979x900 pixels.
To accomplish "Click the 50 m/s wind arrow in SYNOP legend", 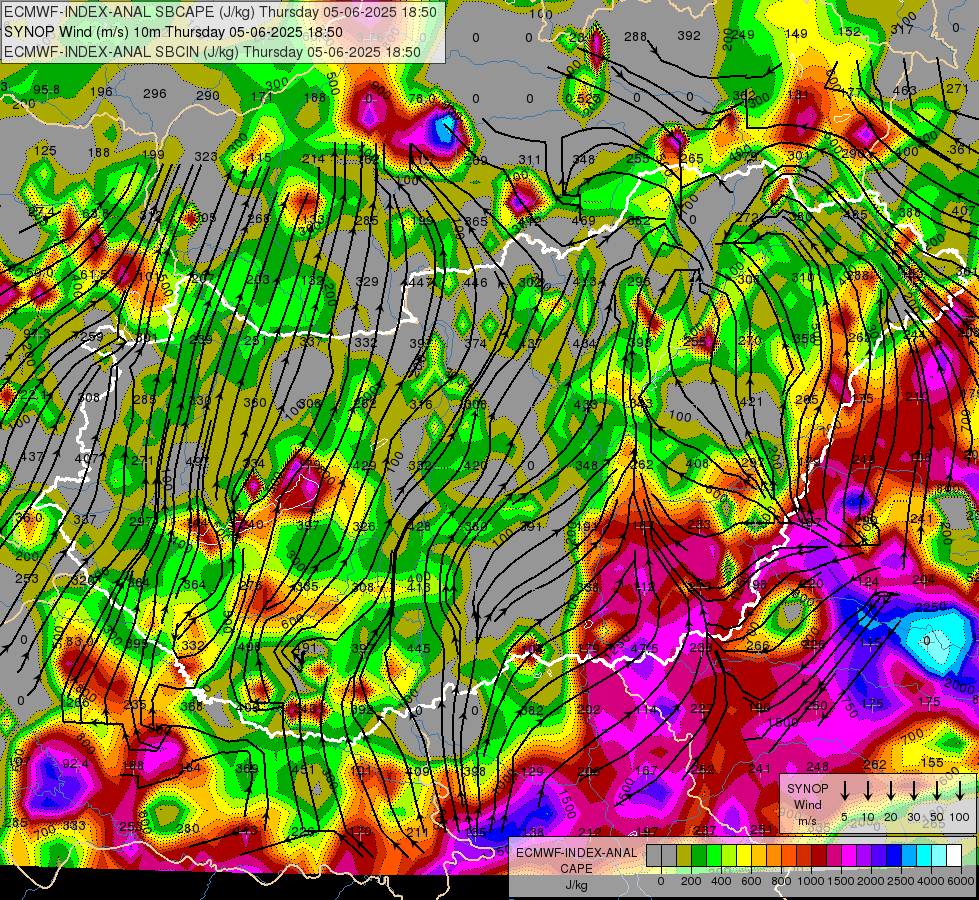I will pyautogui.click(x=937, y=791).
